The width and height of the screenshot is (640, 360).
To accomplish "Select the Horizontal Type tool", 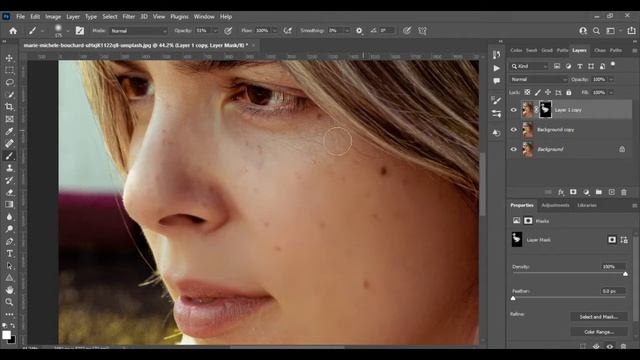I will pos(9,253).
